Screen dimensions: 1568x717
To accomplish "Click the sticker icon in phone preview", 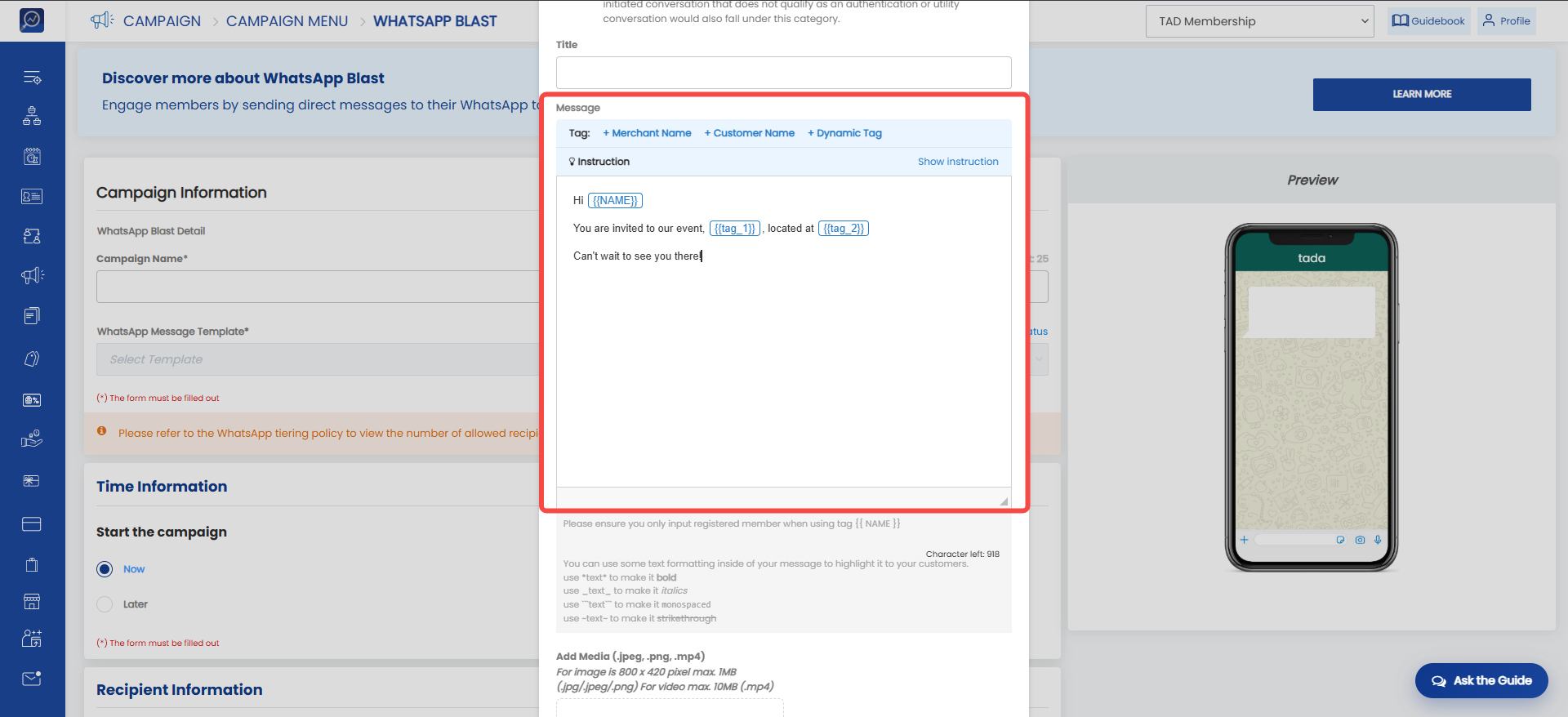I will click(1340, 540).
